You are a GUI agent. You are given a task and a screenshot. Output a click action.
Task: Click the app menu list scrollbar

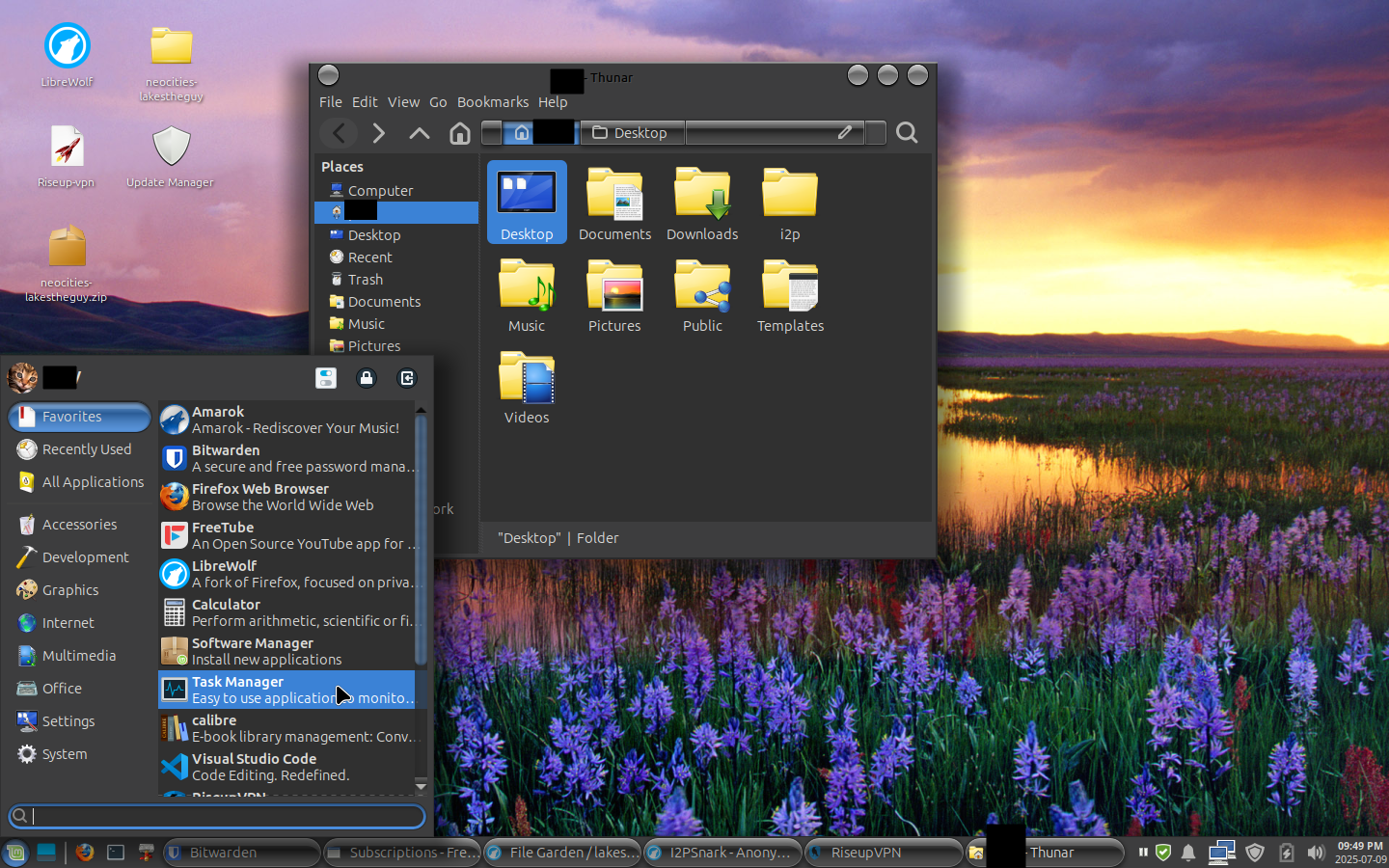pos(421,540)
